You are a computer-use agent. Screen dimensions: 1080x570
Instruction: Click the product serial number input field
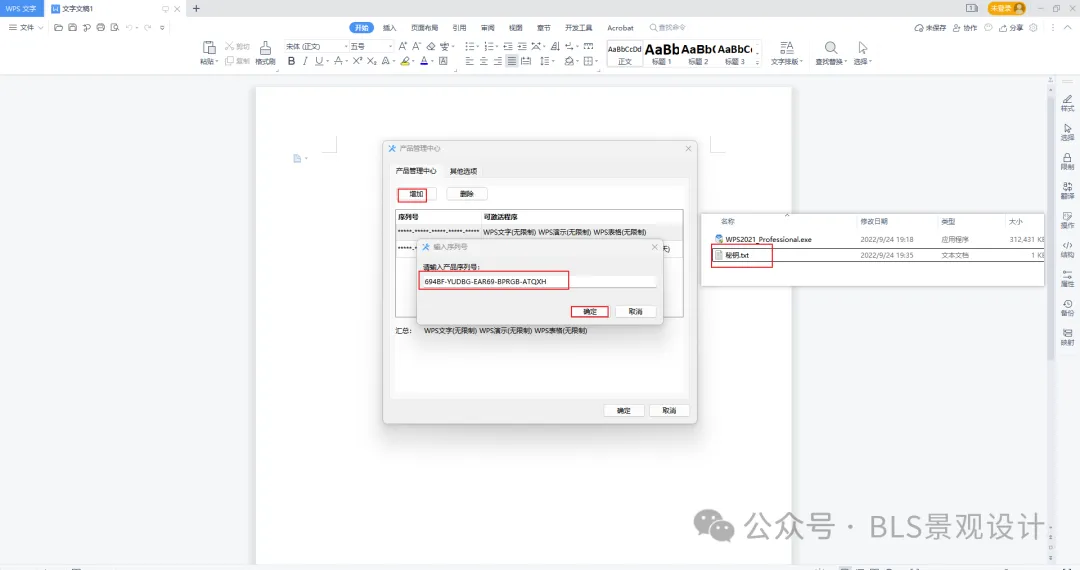tap(539, 282)
